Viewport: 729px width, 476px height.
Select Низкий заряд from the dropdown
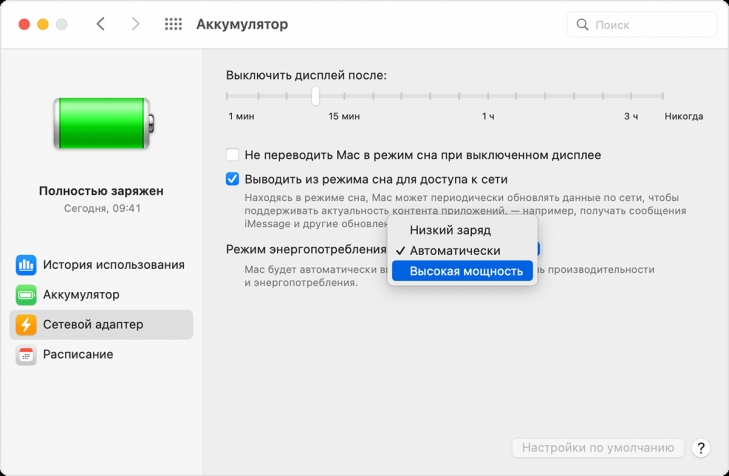click(450, 230)
